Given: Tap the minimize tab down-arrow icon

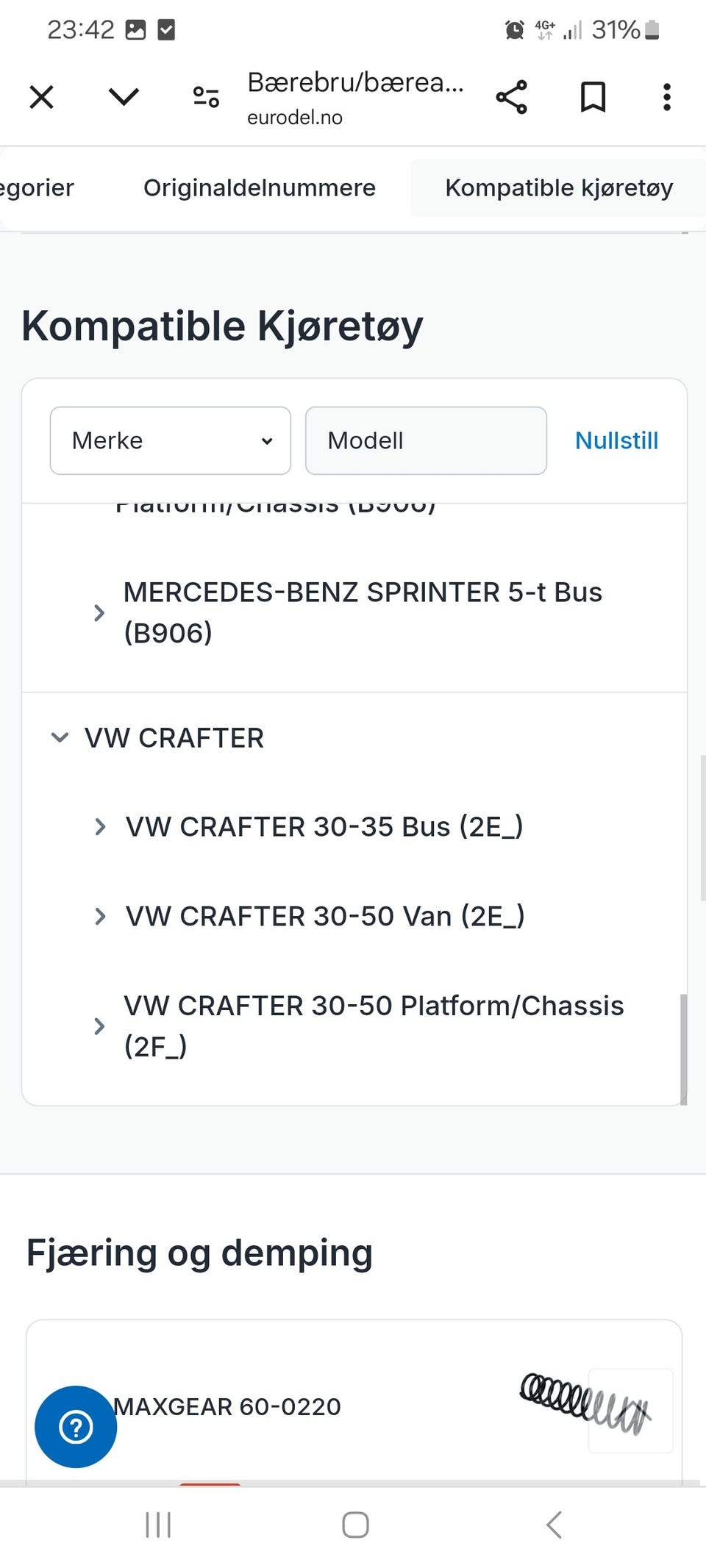Looking at the screenshot, I should (124, 97).
